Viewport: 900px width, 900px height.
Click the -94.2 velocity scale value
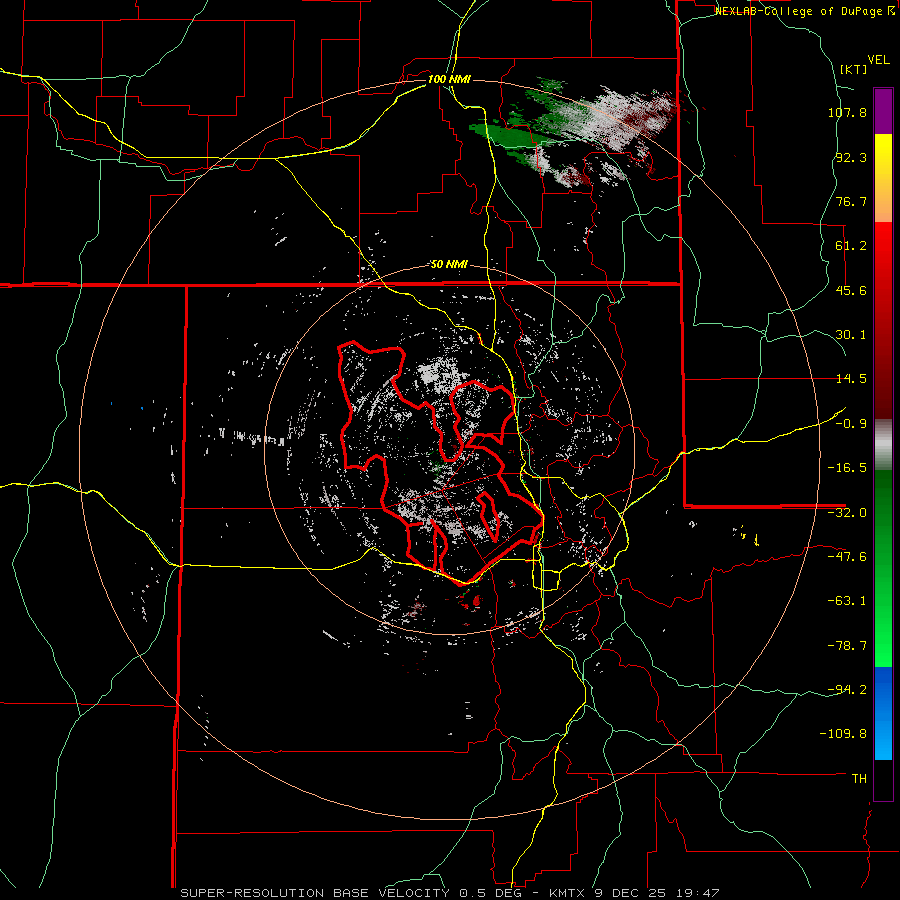coord(847,690)
